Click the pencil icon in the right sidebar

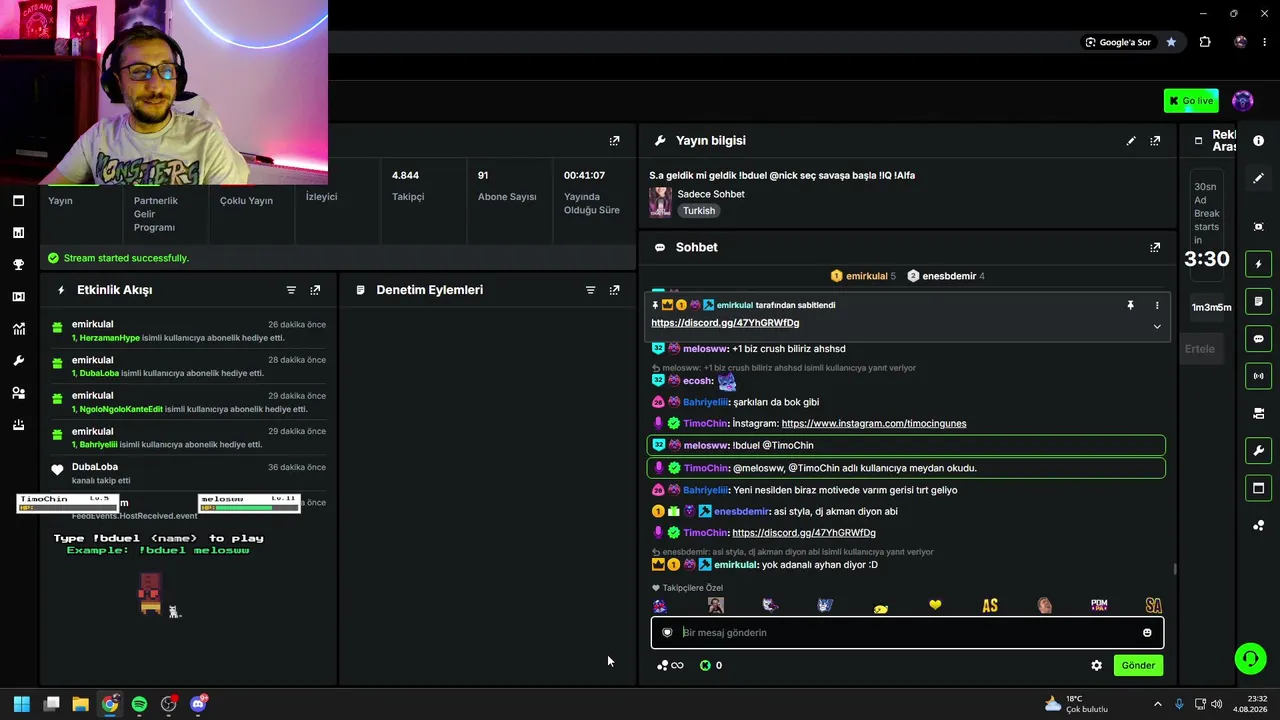coord(1258,178)
